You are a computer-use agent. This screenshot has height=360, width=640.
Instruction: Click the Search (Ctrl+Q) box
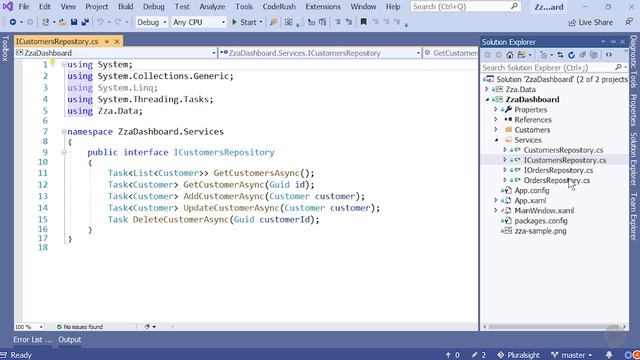[466, 7]
